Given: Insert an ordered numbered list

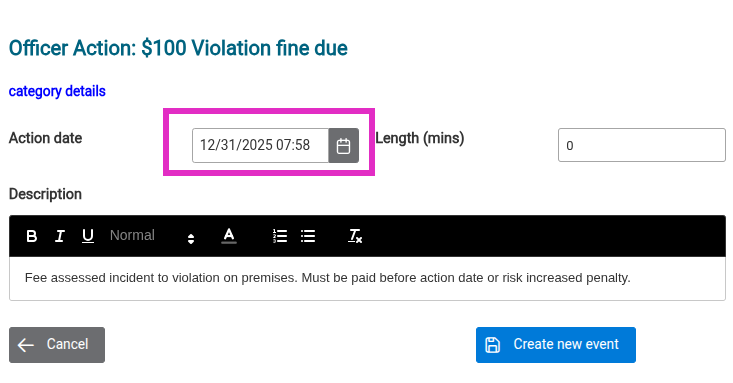Looking at the screenshot, I should (x=280, y=236).
